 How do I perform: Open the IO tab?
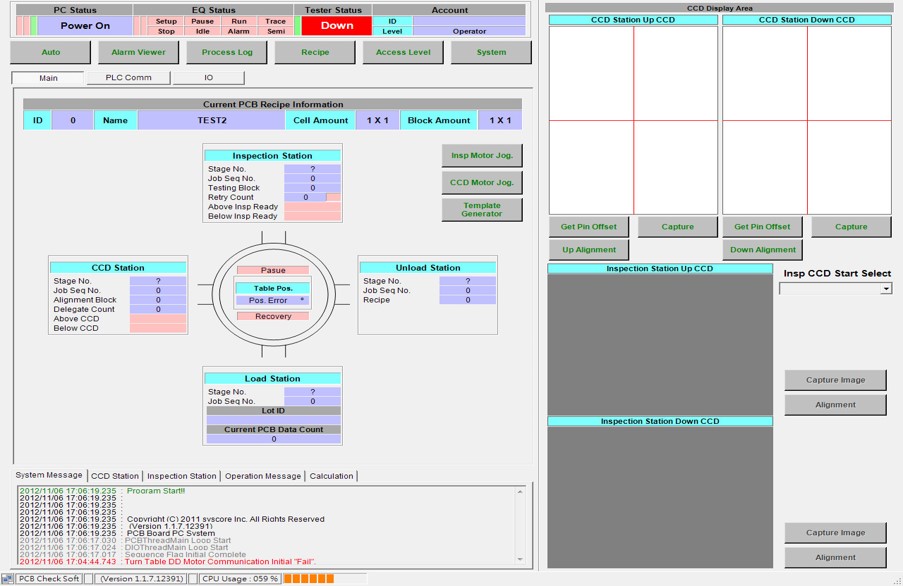(x=208, y=77)
